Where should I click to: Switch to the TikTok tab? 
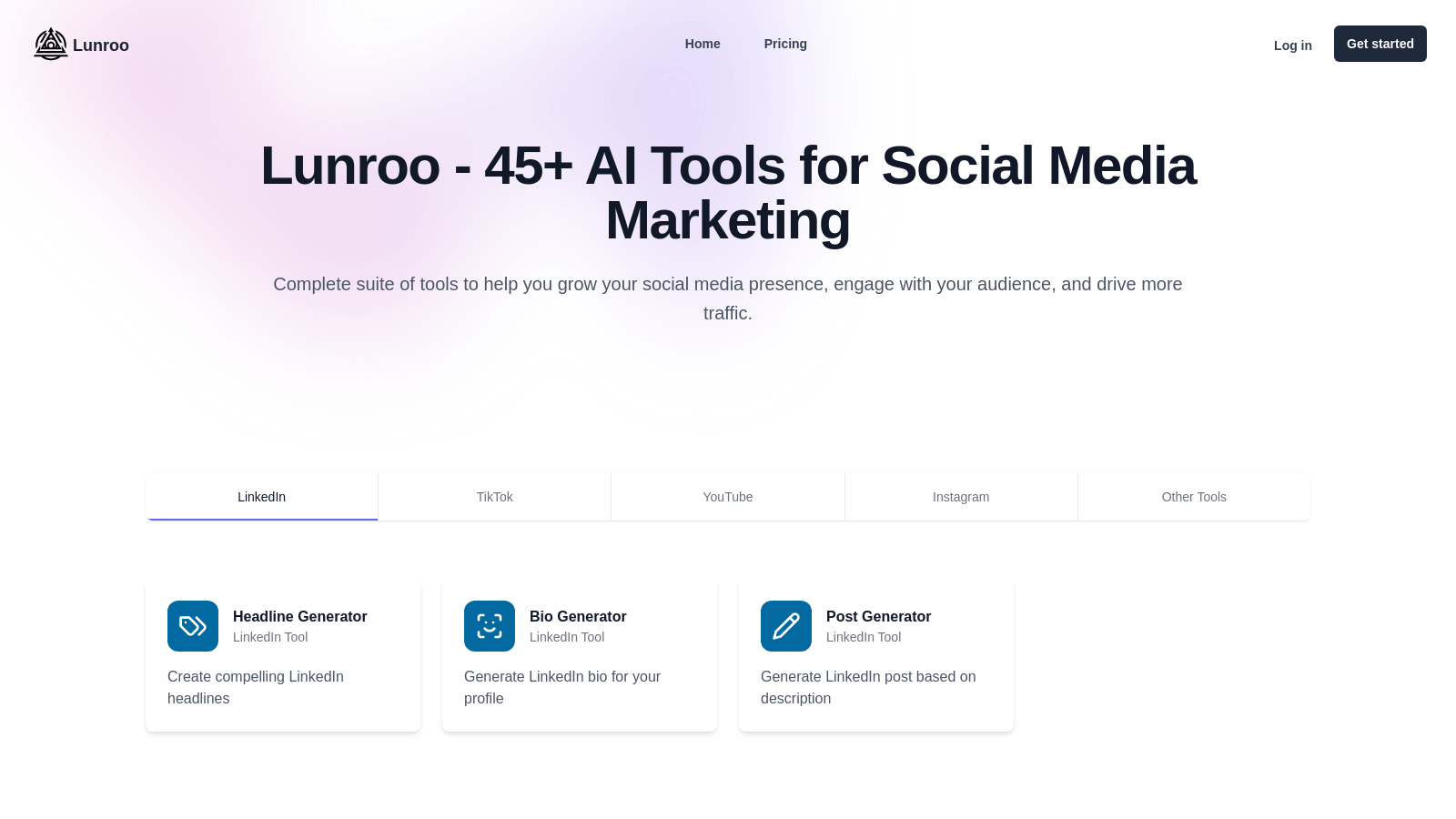[x=495, y=497]
